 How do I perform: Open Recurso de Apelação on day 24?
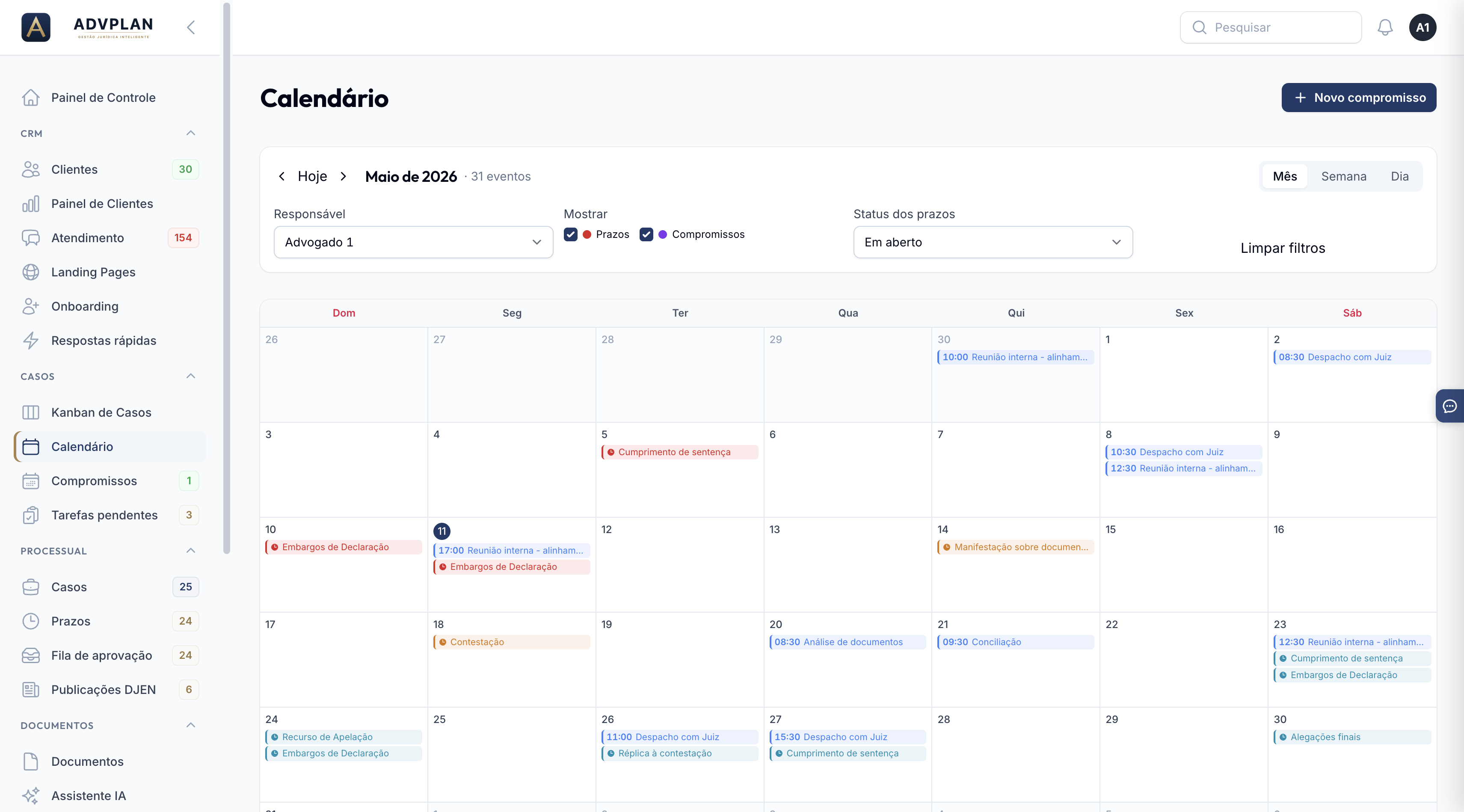tap(344, 737)
